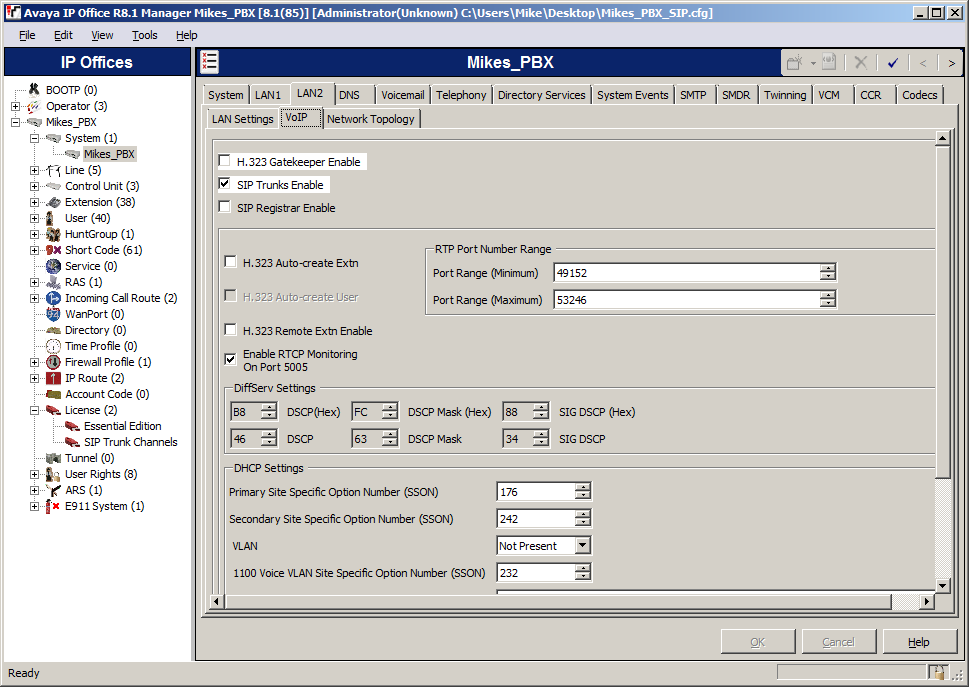Click the Operator tree node icon
The height and width of the screenshot is (687, 969).
(34, 106)
